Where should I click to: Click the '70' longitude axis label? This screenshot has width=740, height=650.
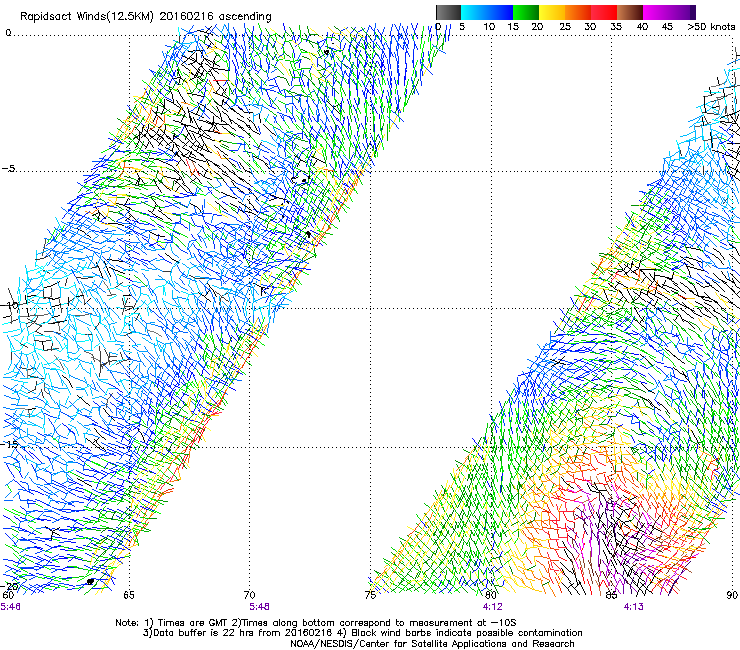coord(250,595)
